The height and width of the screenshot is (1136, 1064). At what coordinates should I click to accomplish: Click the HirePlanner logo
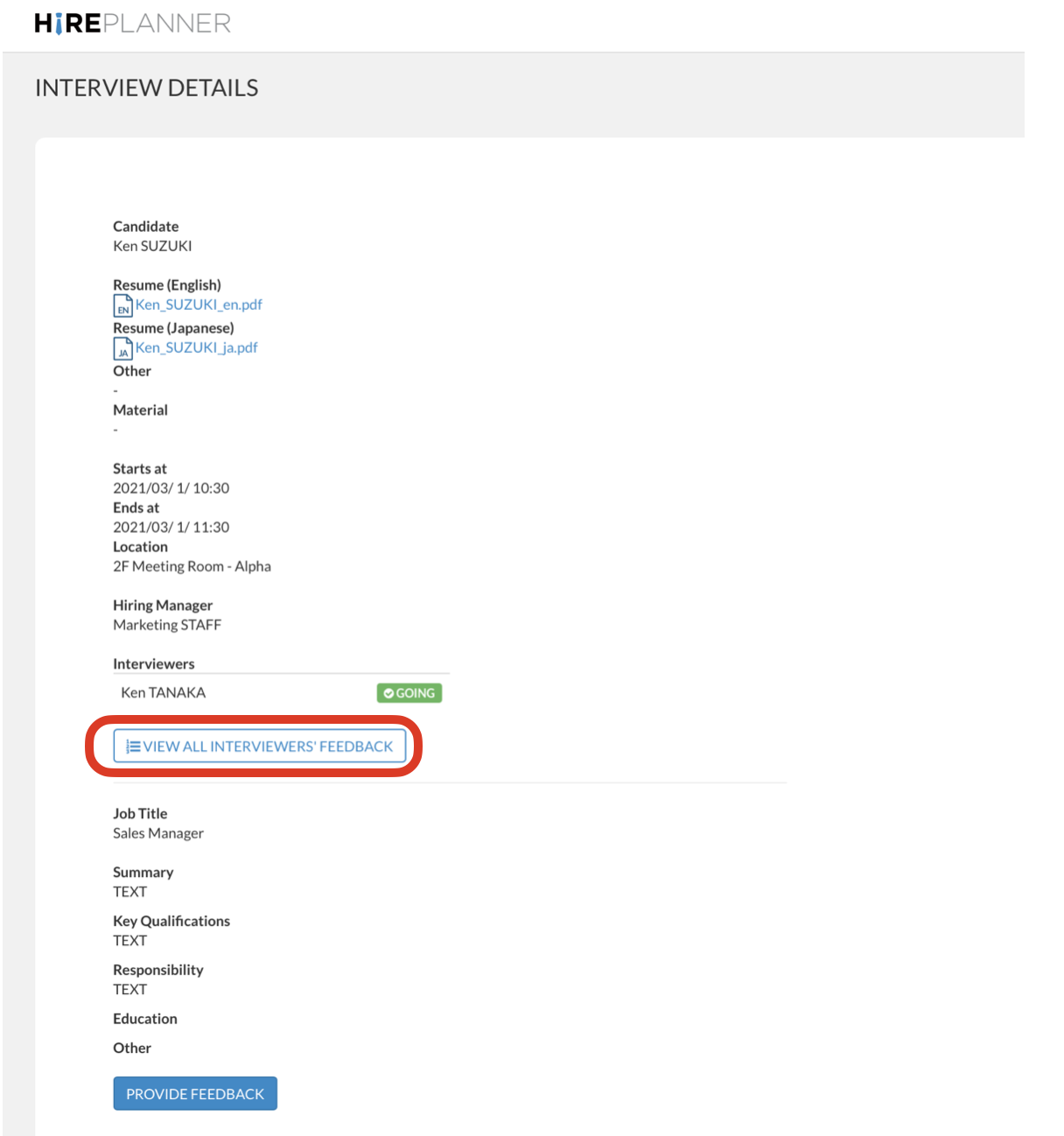pyautogui.click(x=132, y=23)
